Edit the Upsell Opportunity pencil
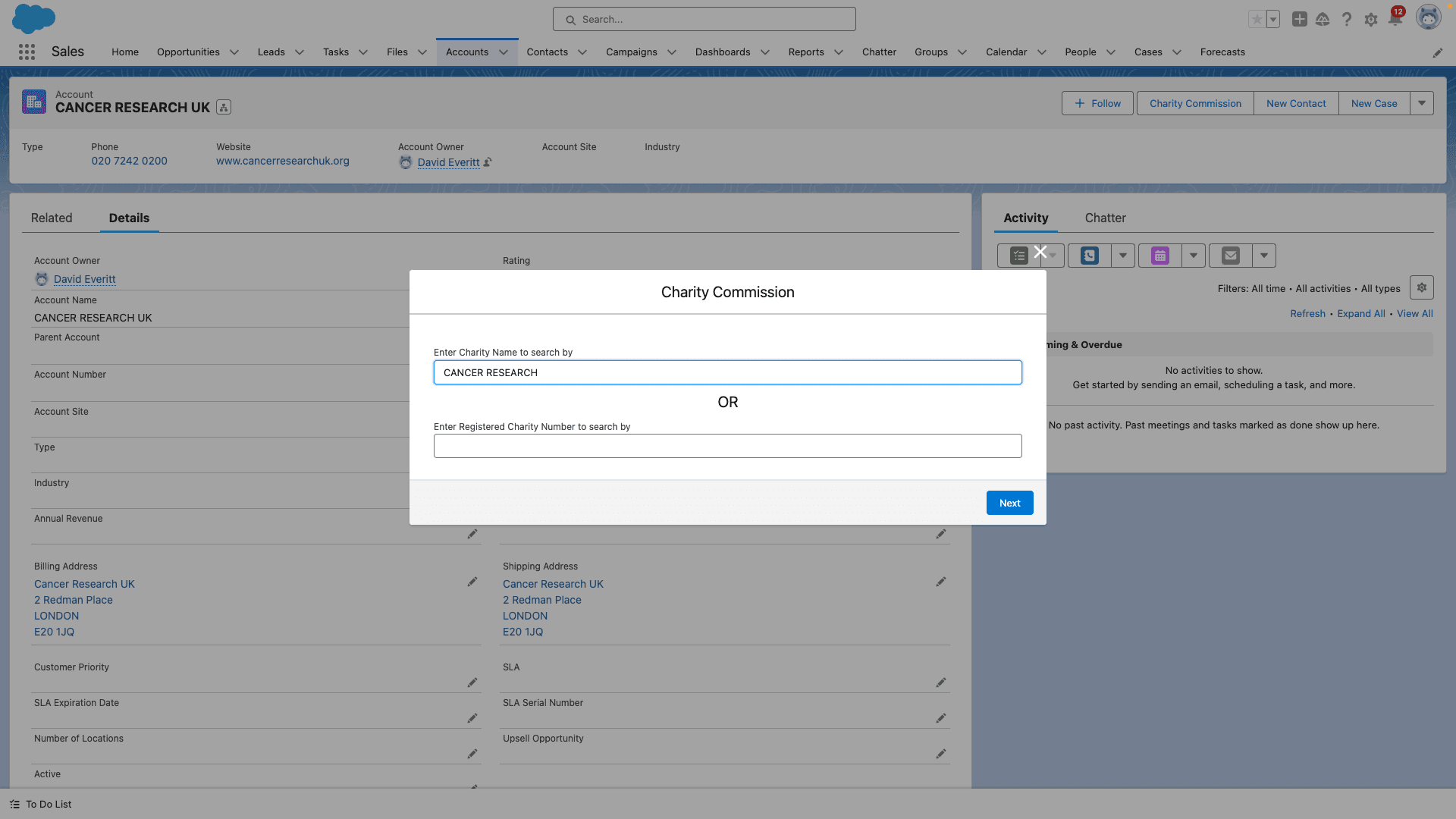This screenshot has width=1456, height=819. [x=941, y=754]
